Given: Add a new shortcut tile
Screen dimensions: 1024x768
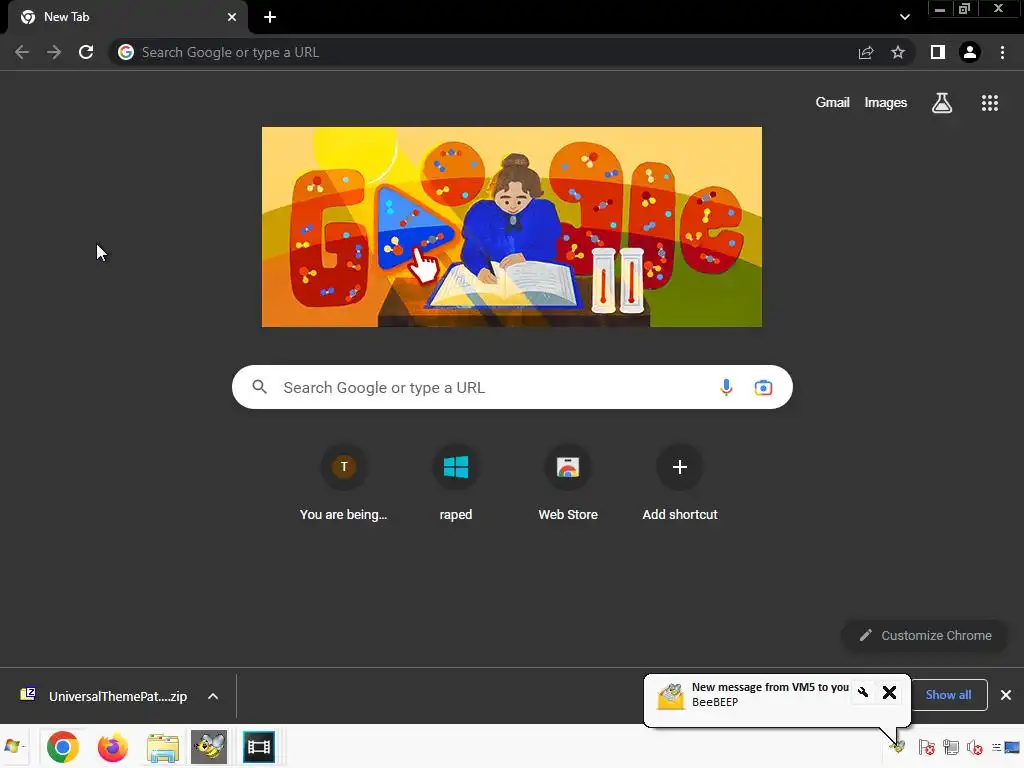Looking at the screenshot, I should 680,484.
